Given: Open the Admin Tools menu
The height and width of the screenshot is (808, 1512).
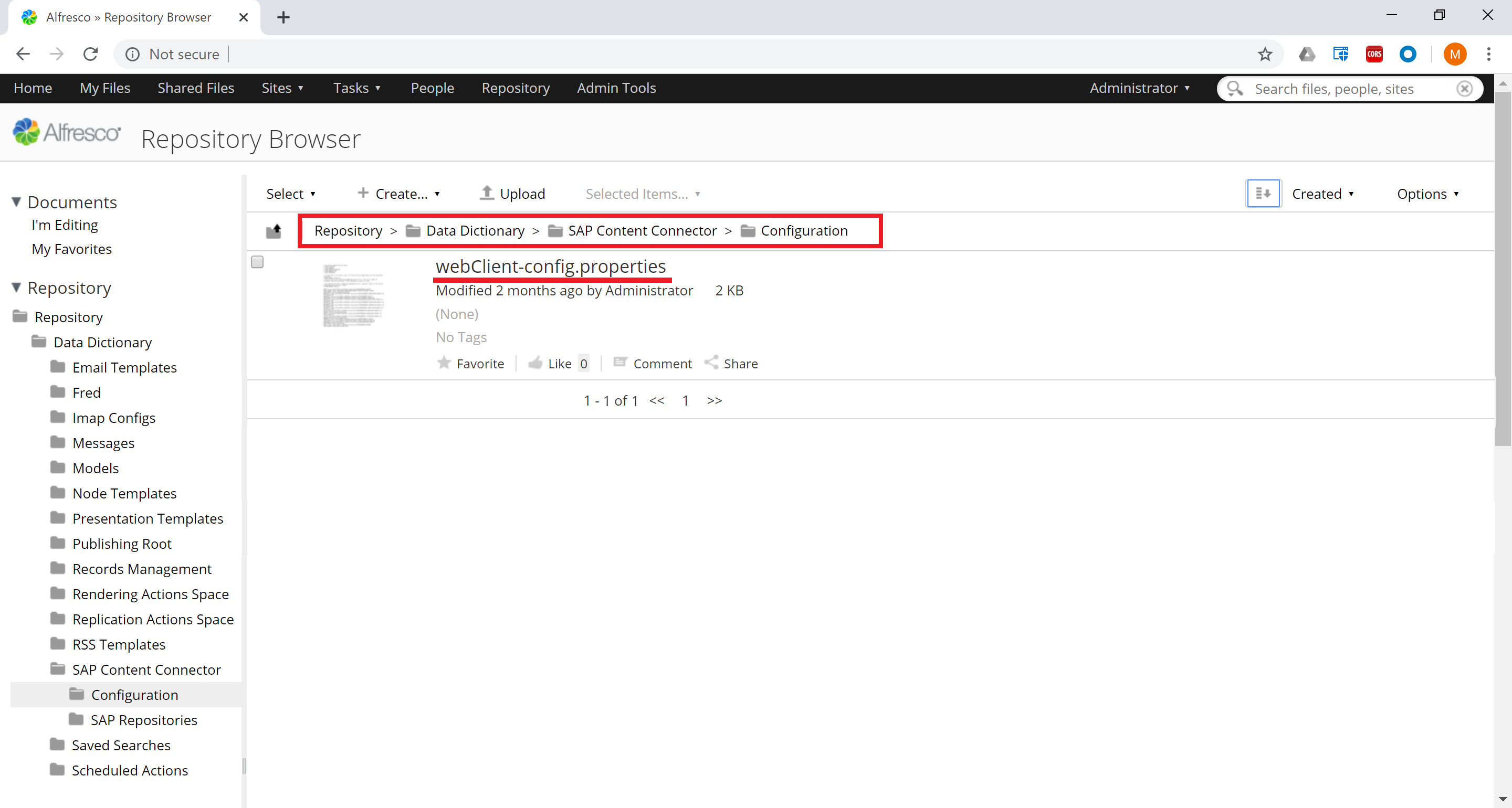Looking at the screenshot, I should point(616,88).
